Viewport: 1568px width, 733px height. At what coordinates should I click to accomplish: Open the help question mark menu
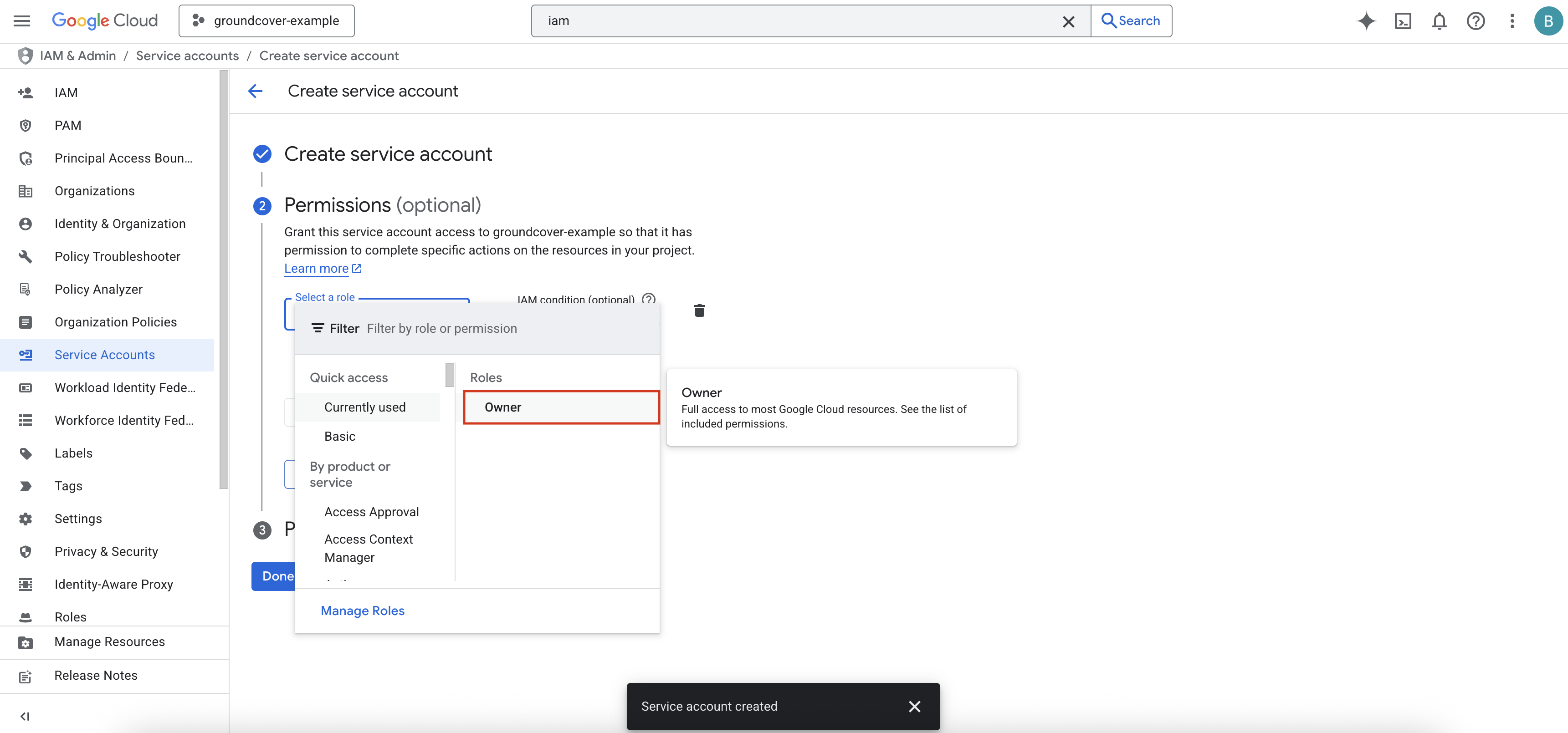tap(1476, 20)
